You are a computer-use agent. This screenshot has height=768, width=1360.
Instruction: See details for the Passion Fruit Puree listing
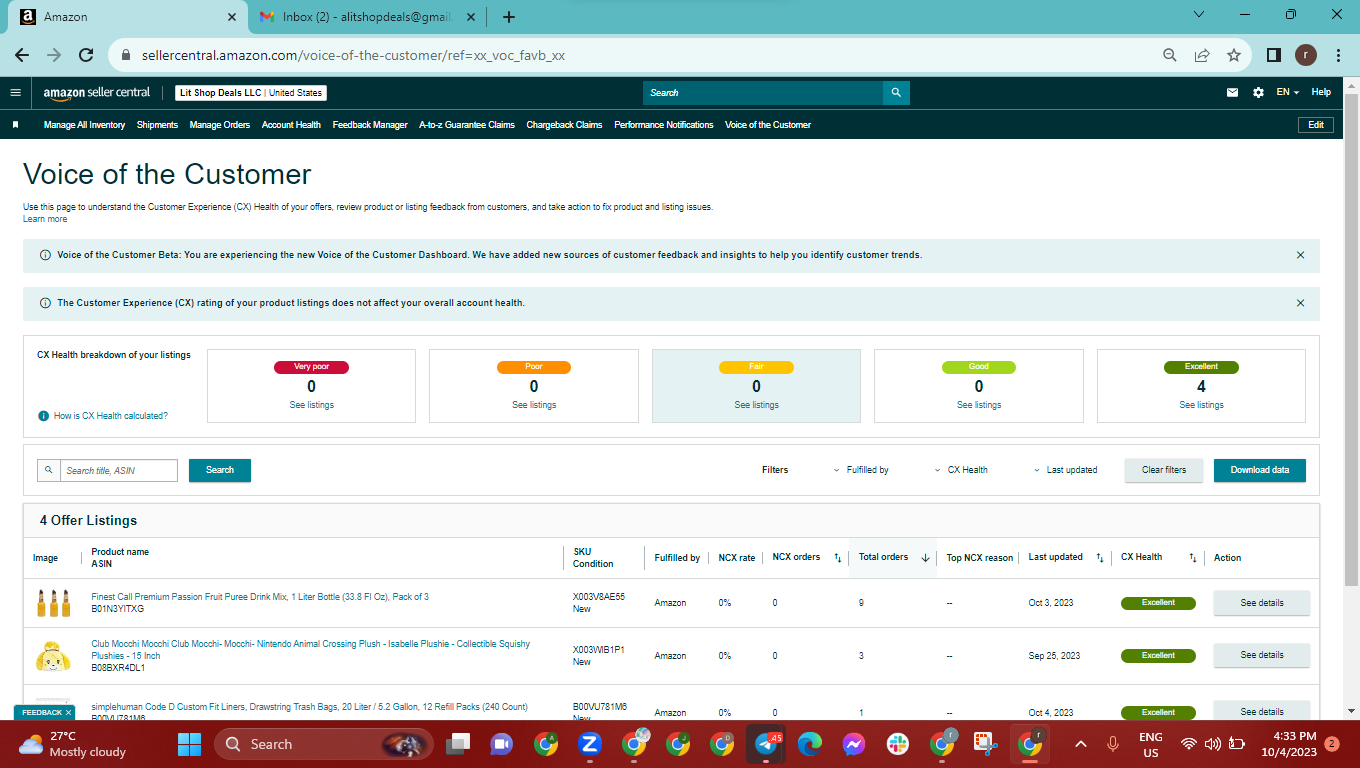point(1262,603)
